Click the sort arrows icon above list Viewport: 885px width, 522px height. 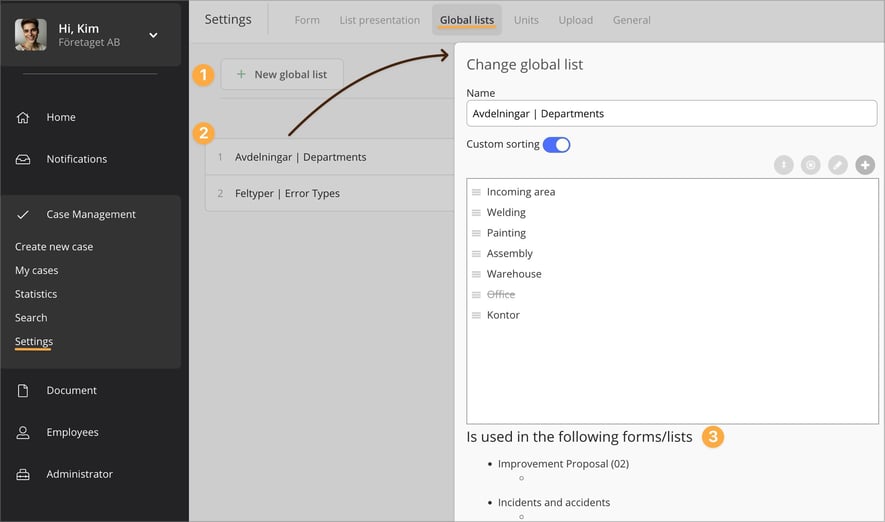click(784, 165)
